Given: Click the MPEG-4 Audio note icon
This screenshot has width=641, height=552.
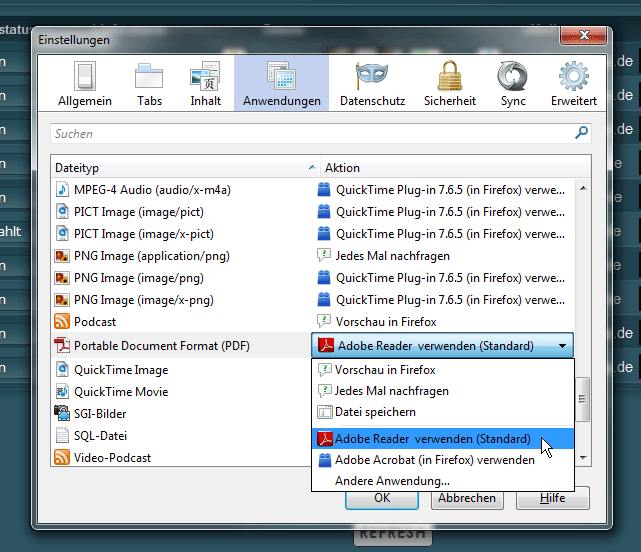Looking at the screenshot, I should 62,190.
